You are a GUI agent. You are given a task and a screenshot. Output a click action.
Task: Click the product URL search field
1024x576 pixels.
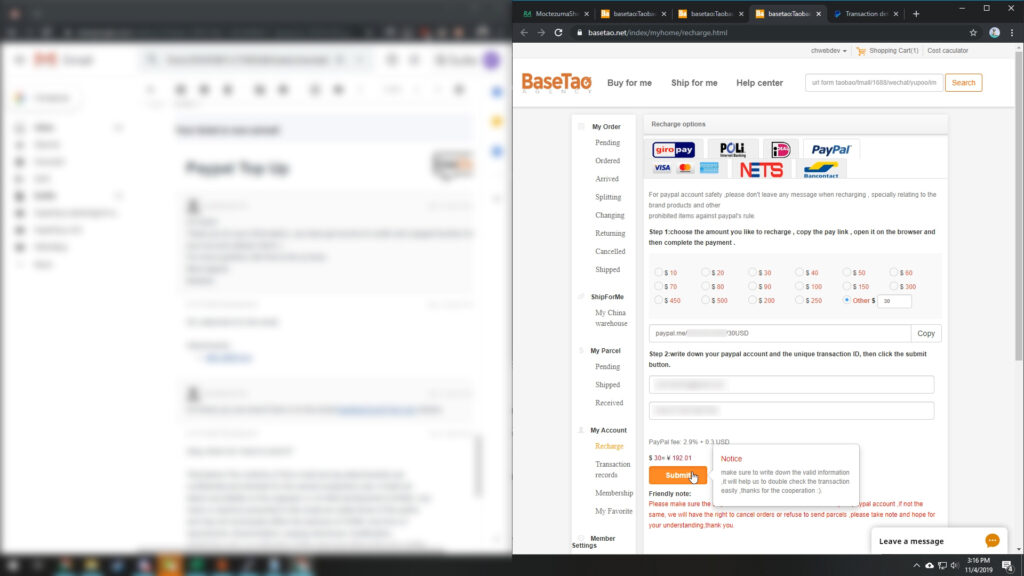tap(874, 83)
